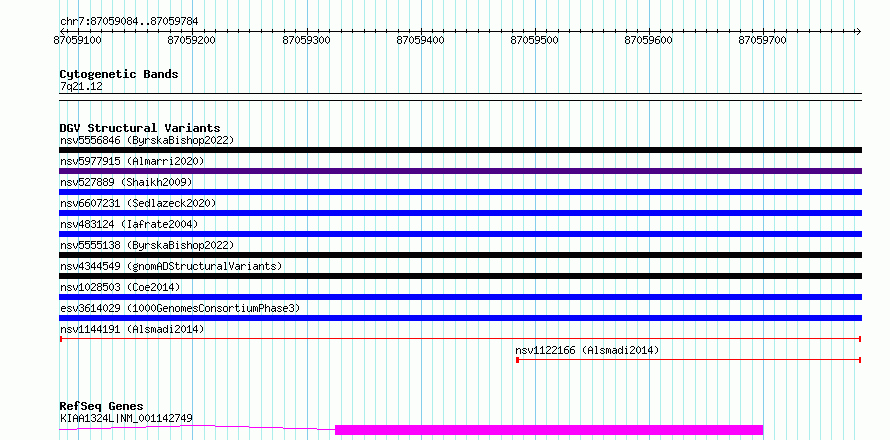Click the blue bar under the nsv483124 label

(460, 234)
